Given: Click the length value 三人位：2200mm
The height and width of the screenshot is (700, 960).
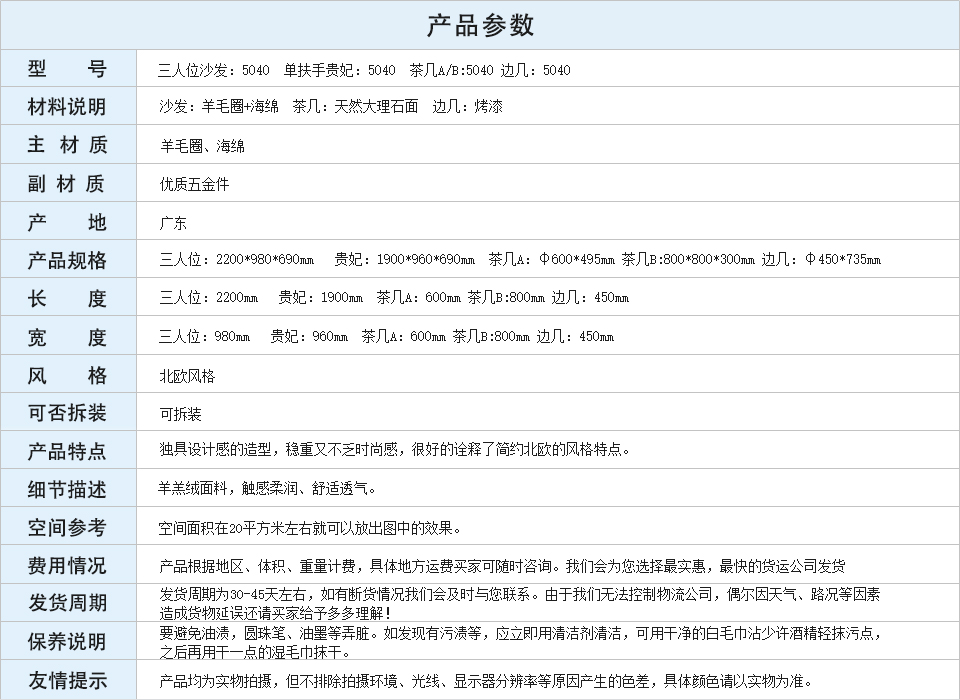Looking at the screenshot, I should [209, 298].
